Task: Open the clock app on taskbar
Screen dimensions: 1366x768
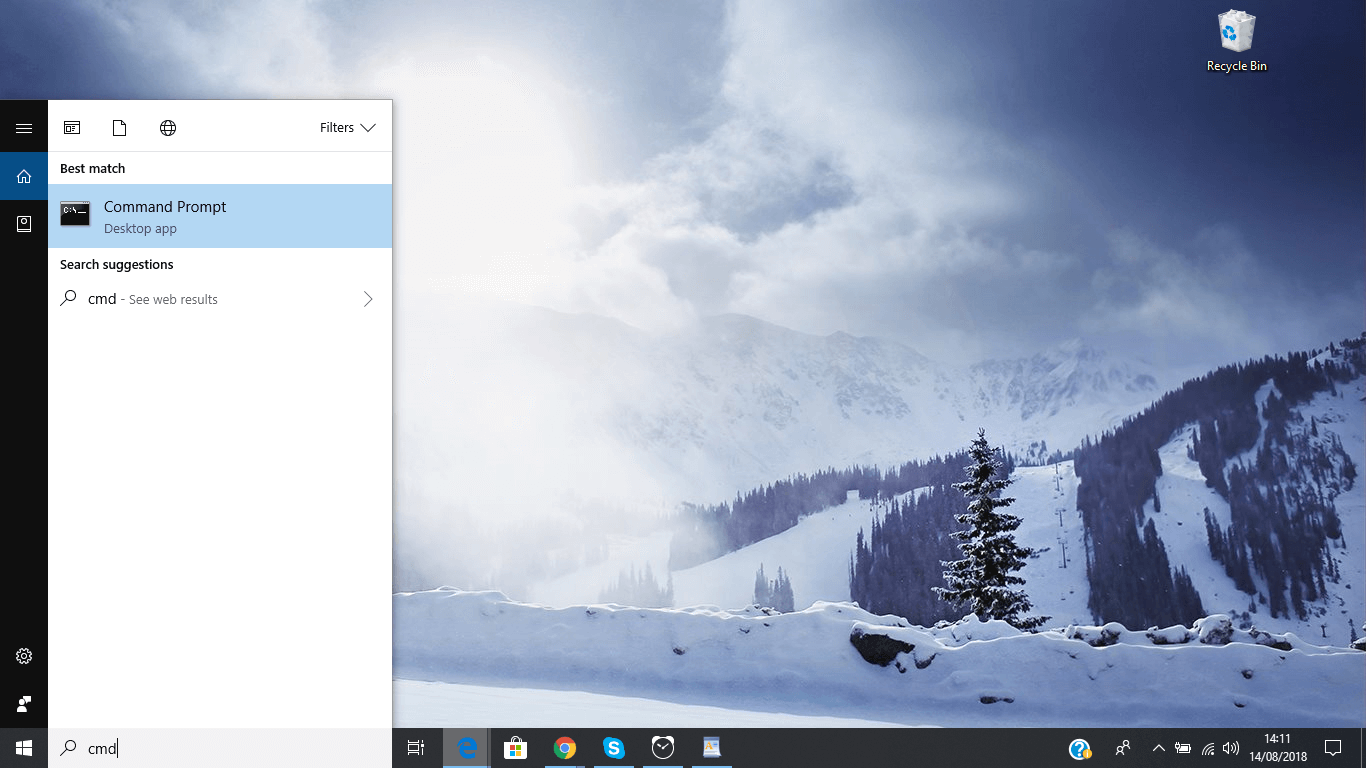Action: pos(663,748)
